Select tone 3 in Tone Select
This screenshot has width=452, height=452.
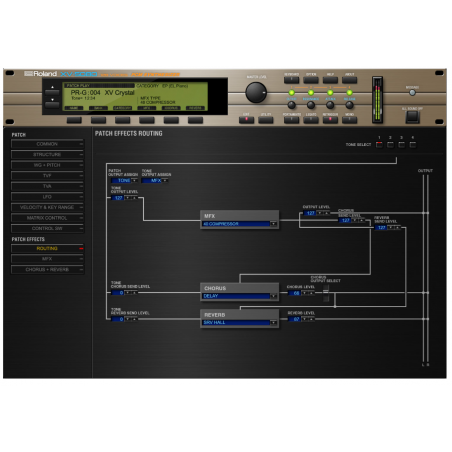402,144
